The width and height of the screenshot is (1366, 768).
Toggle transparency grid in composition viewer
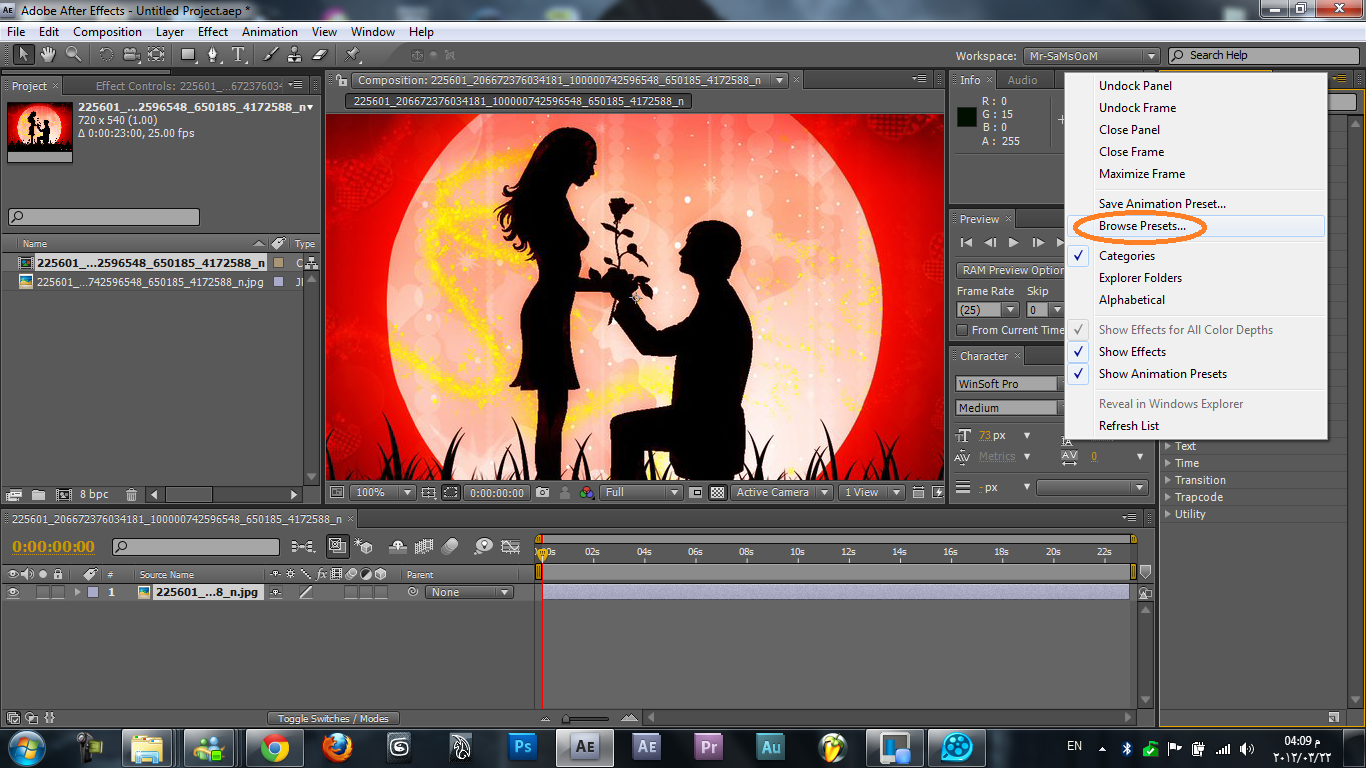click(718, 492)
